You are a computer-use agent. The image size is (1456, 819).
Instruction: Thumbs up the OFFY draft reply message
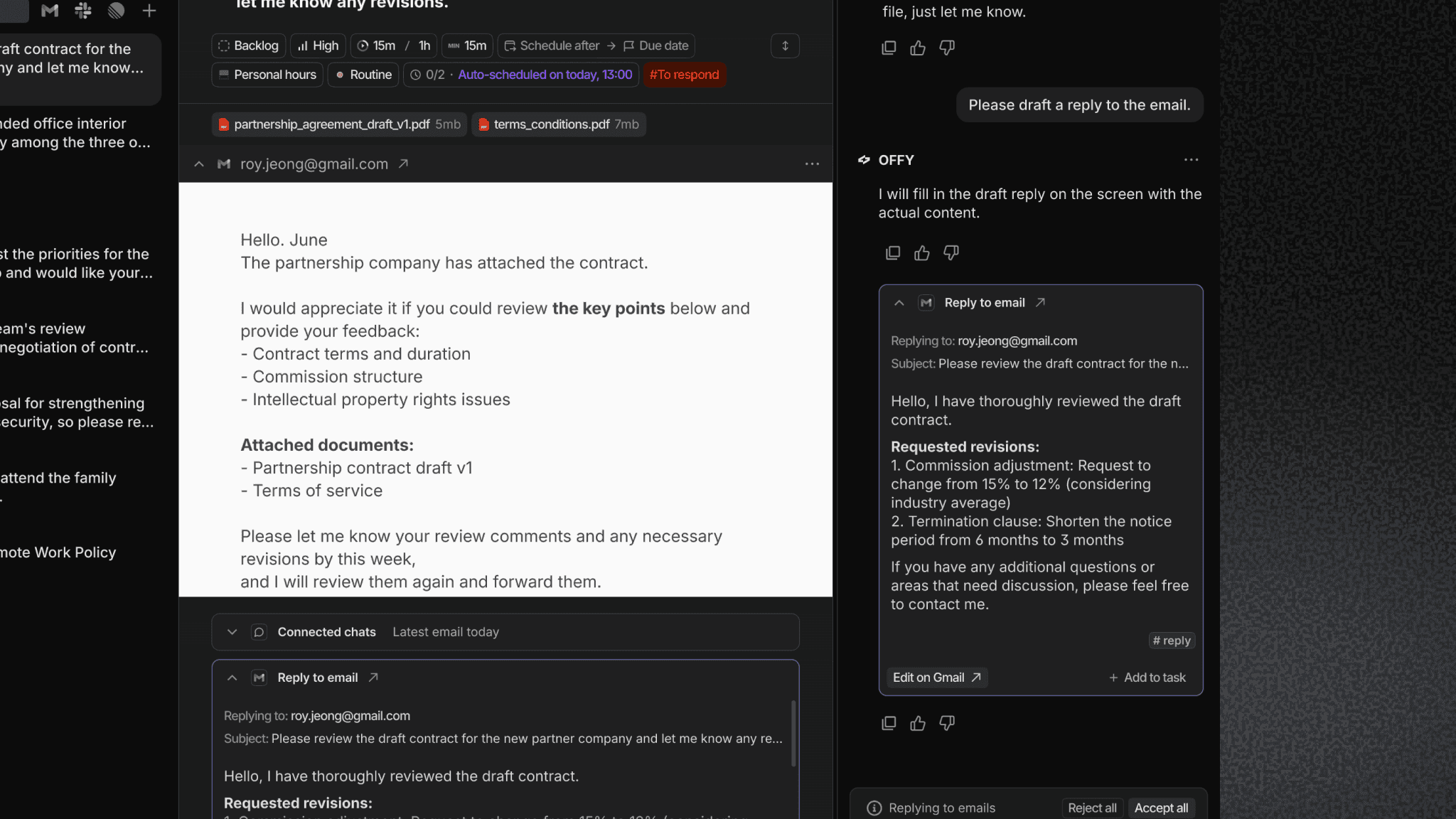point(922,253)
